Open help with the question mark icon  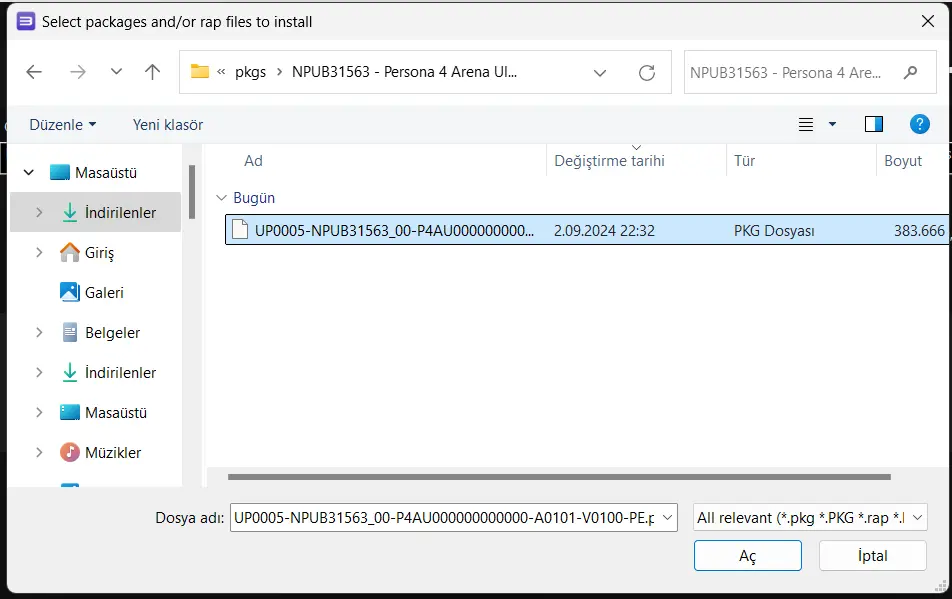pyautogui.click(x=919, y=124)
